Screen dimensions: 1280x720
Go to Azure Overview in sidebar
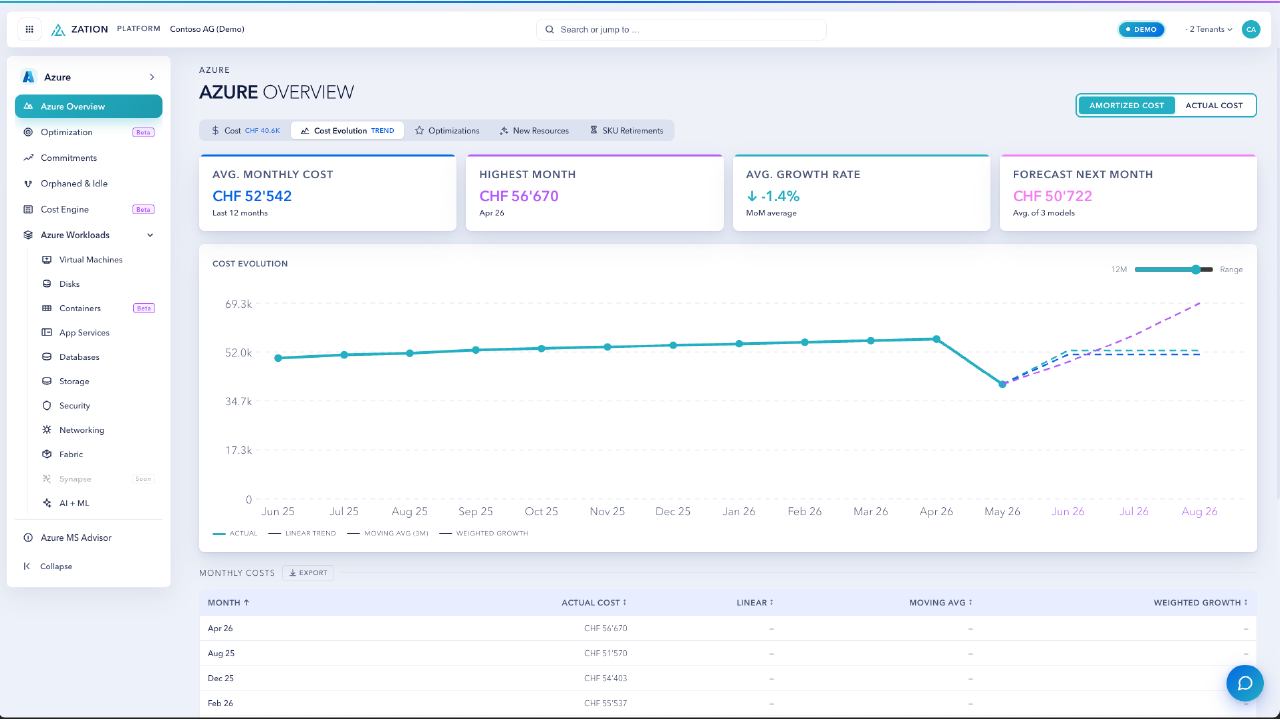coord(88,106)
